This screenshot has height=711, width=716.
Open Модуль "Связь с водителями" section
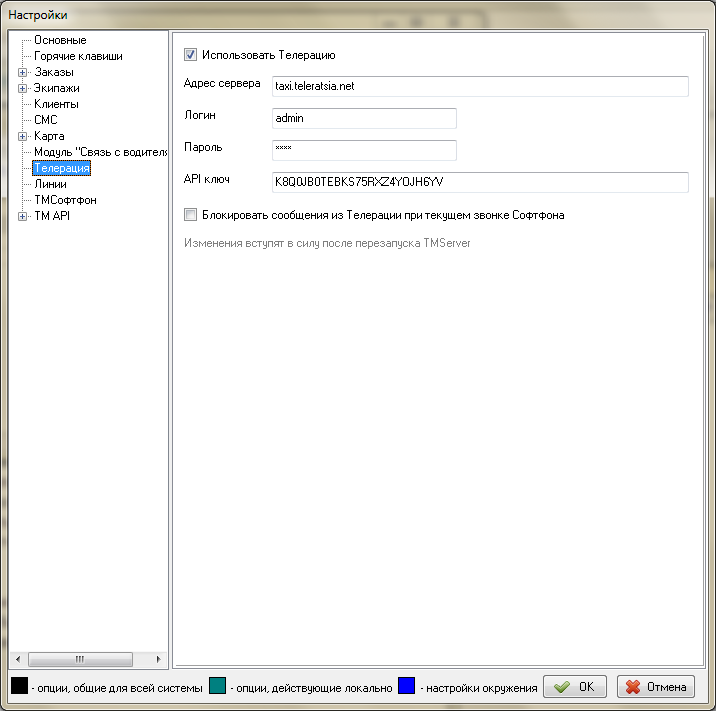(100, 152)
